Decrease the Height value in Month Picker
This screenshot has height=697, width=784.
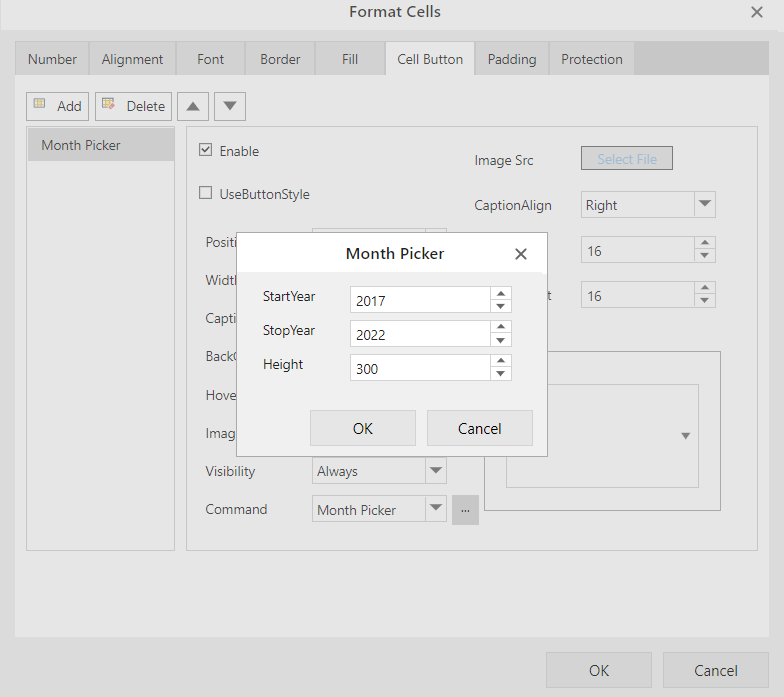pyautogui.click(x=501, y=374)
